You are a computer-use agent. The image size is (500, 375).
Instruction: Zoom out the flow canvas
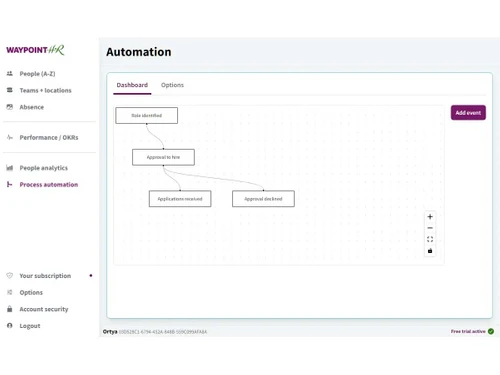[x=430, y=228]
